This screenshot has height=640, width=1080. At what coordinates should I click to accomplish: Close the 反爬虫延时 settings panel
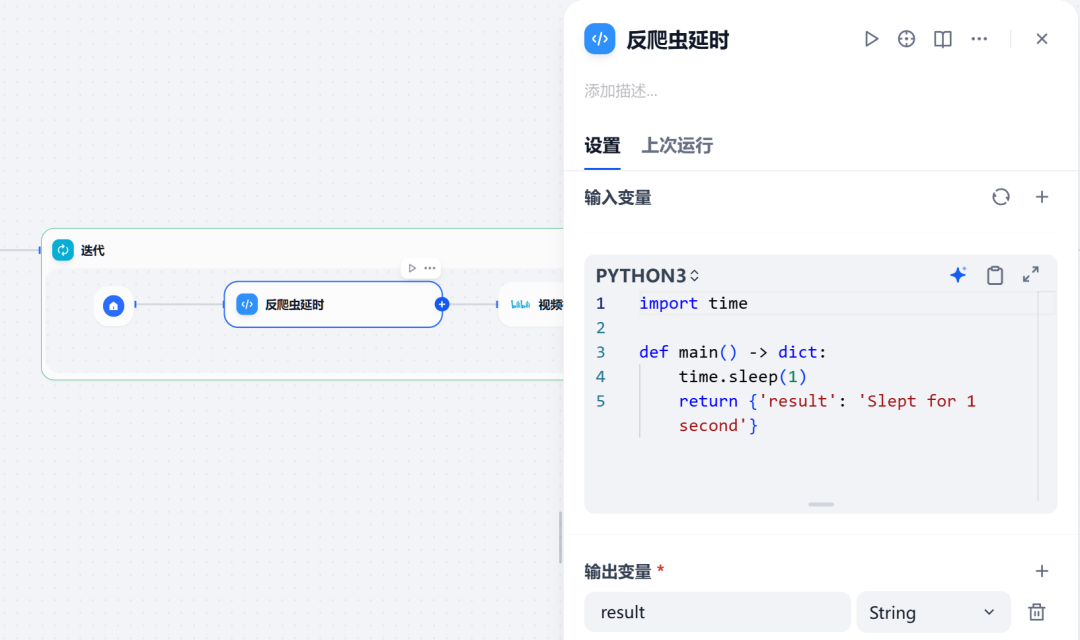[1041, 39]
